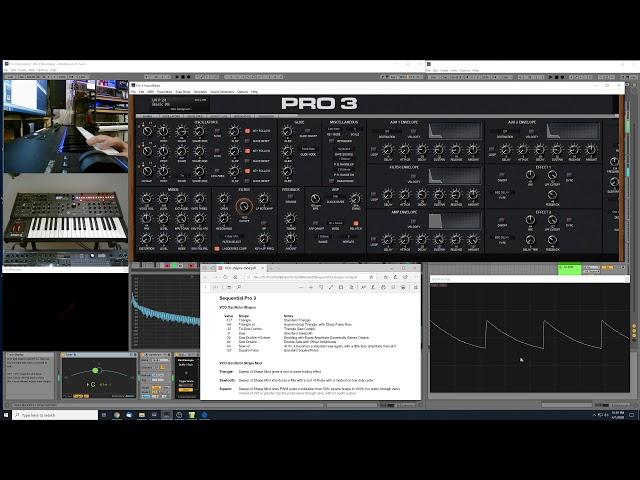
Task: Click the blue Edge icon on taskbar
Action: coord(204,415)
